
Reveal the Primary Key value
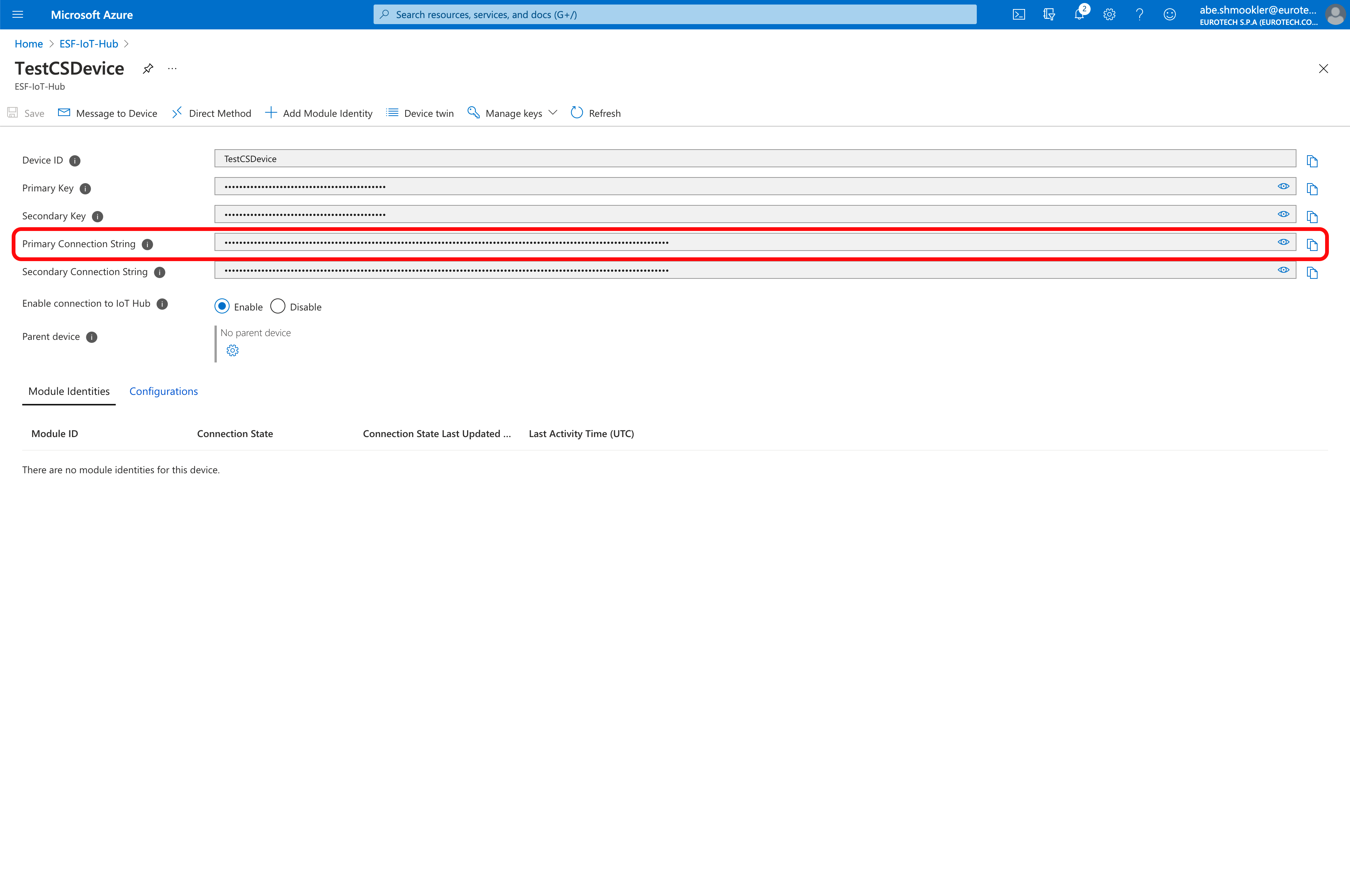click(x=1283, y=186)
